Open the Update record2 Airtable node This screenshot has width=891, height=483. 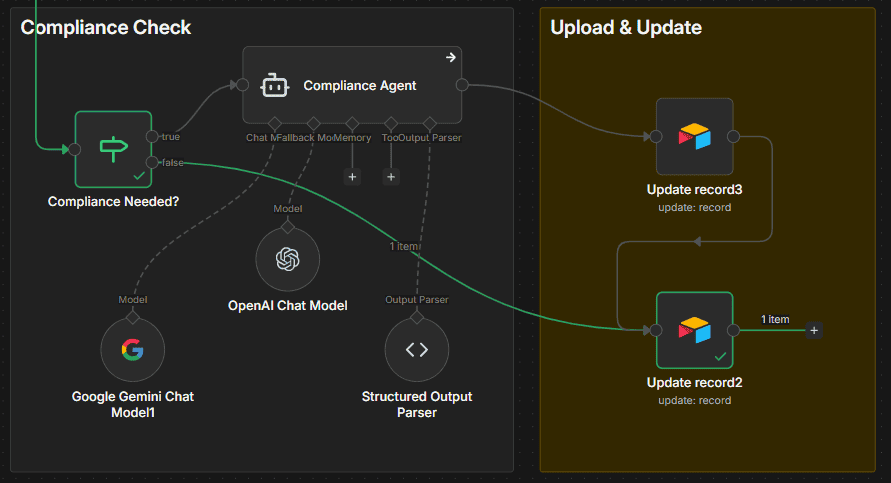pyautogui.click(x=694, y=330)
